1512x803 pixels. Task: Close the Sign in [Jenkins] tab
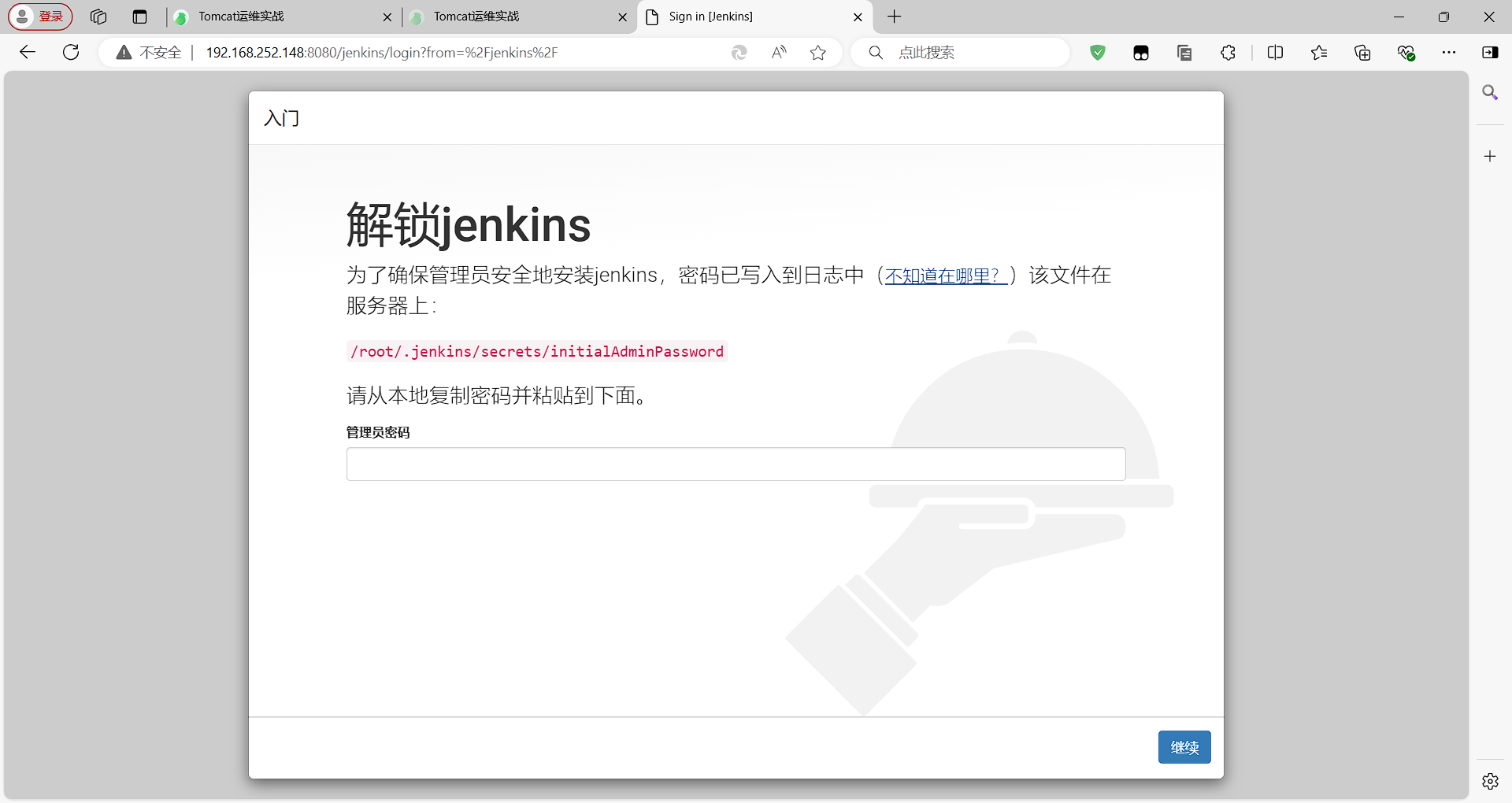pos(858,17)
